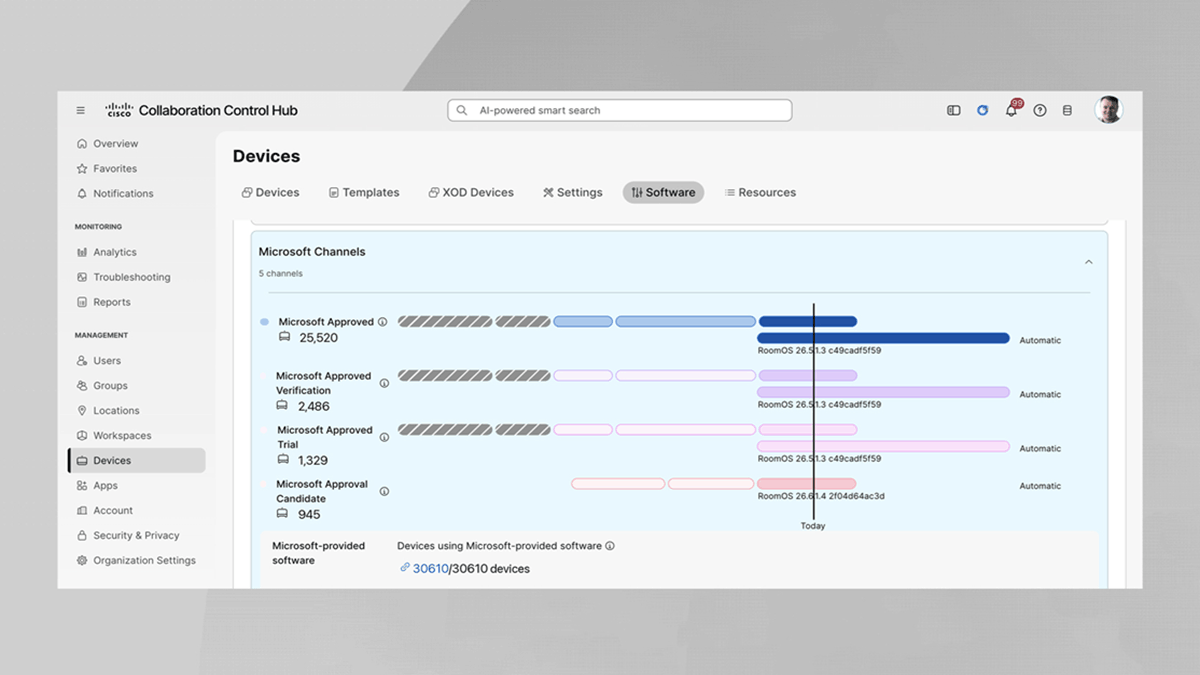
Task: Go to Troubleshooting in the sidebar
Action: tap(132, 277)
